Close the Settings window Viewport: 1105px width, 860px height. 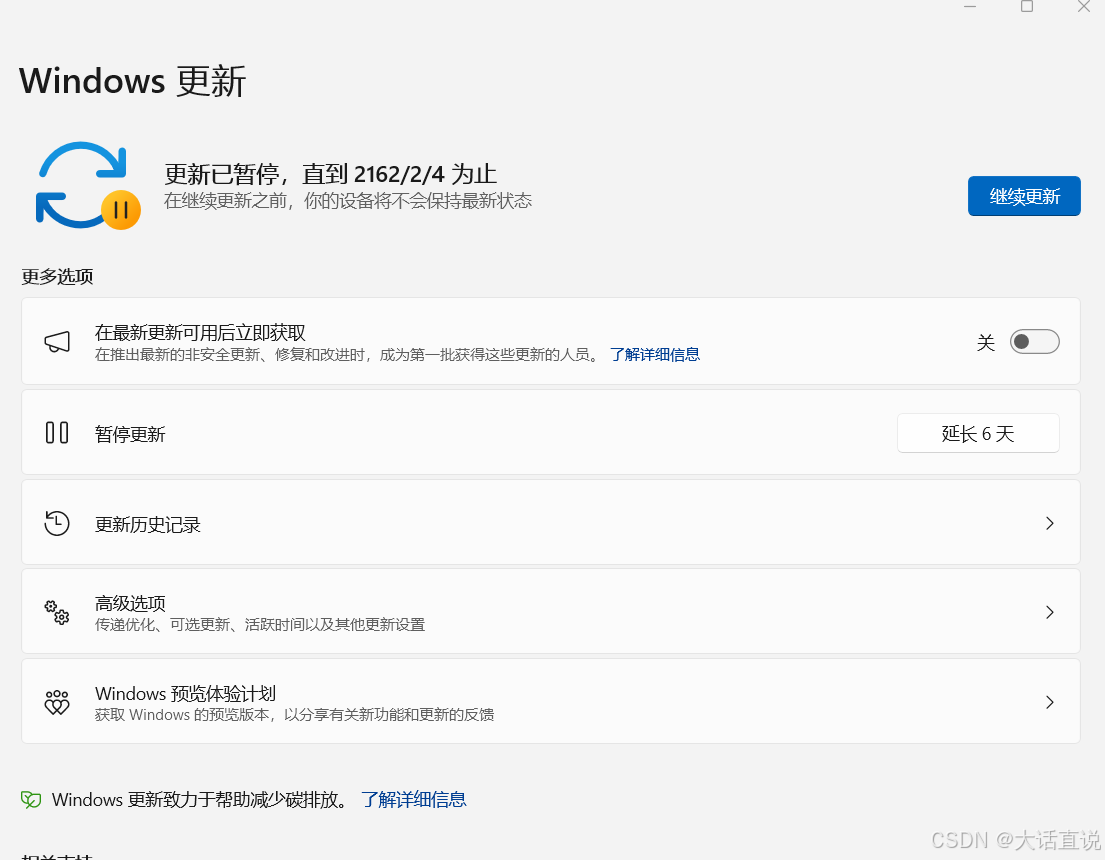1084,6
